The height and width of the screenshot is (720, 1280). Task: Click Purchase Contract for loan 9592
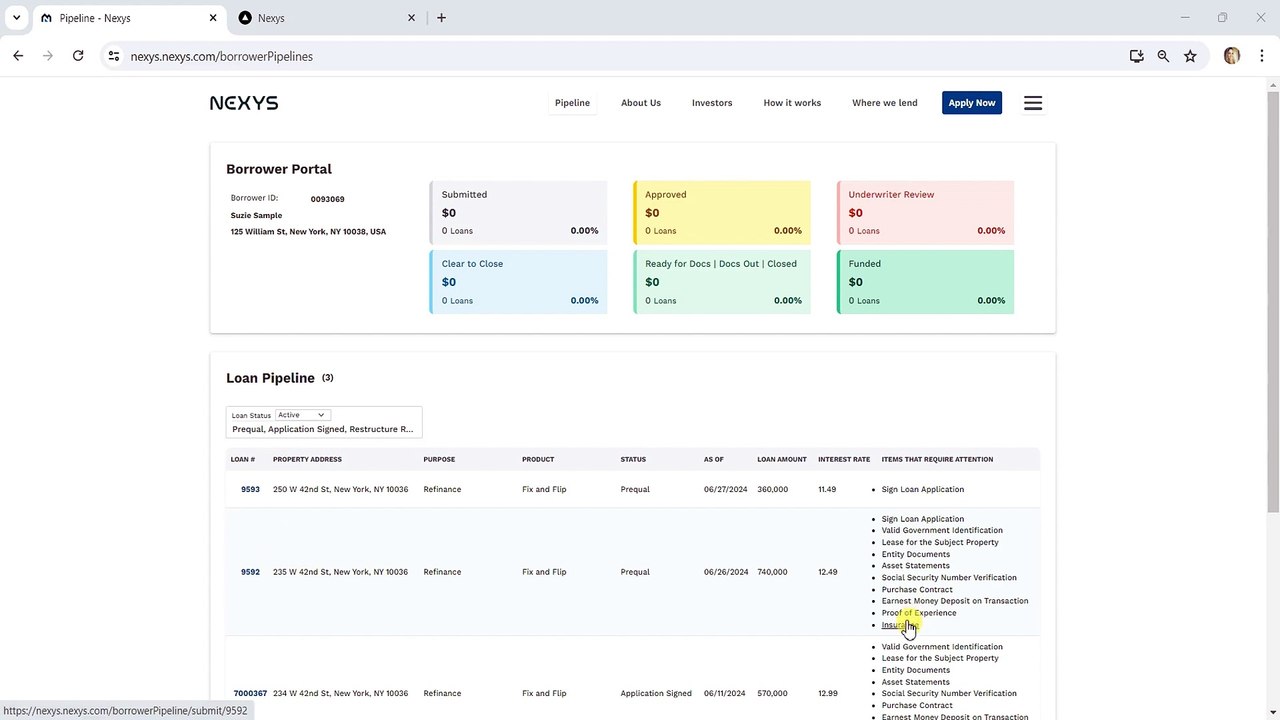[917, 590]
